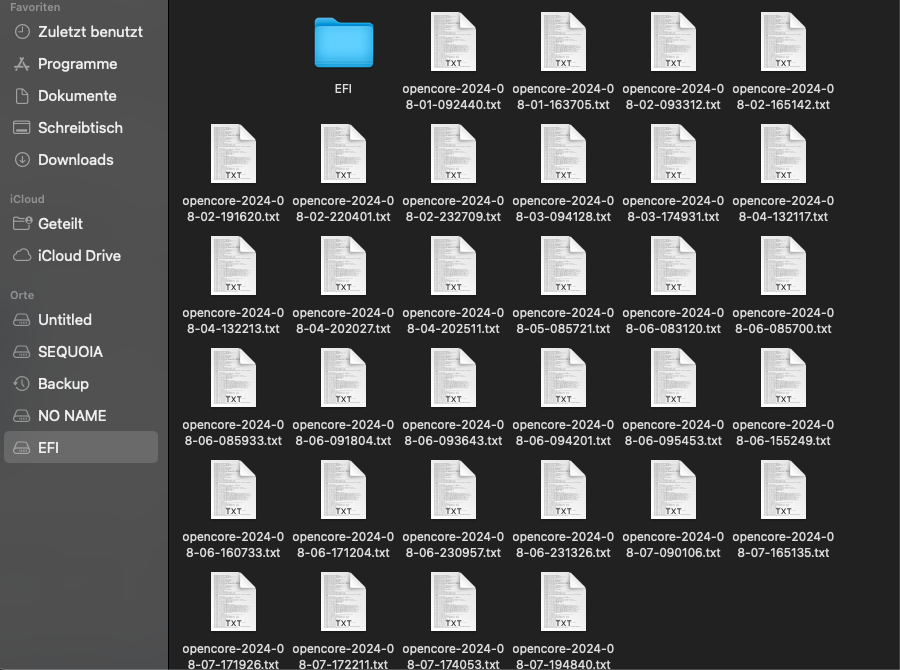Select file opencore-2024-08-06-091804.txt icon
Viewport: 900px width, 670px height.
[343, 377]
